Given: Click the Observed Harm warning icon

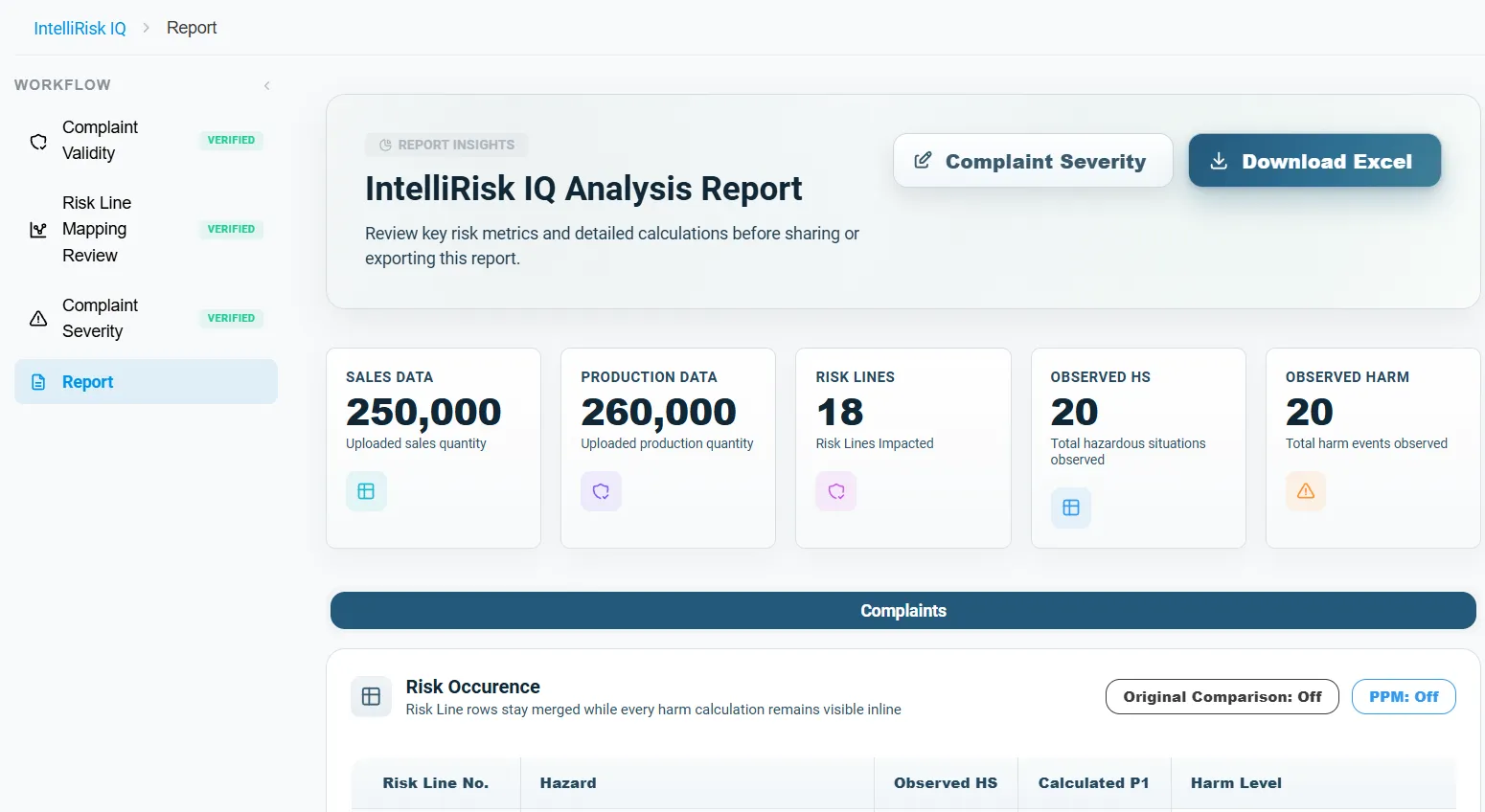Looking at the screenshot, I should click(1306, 491).
